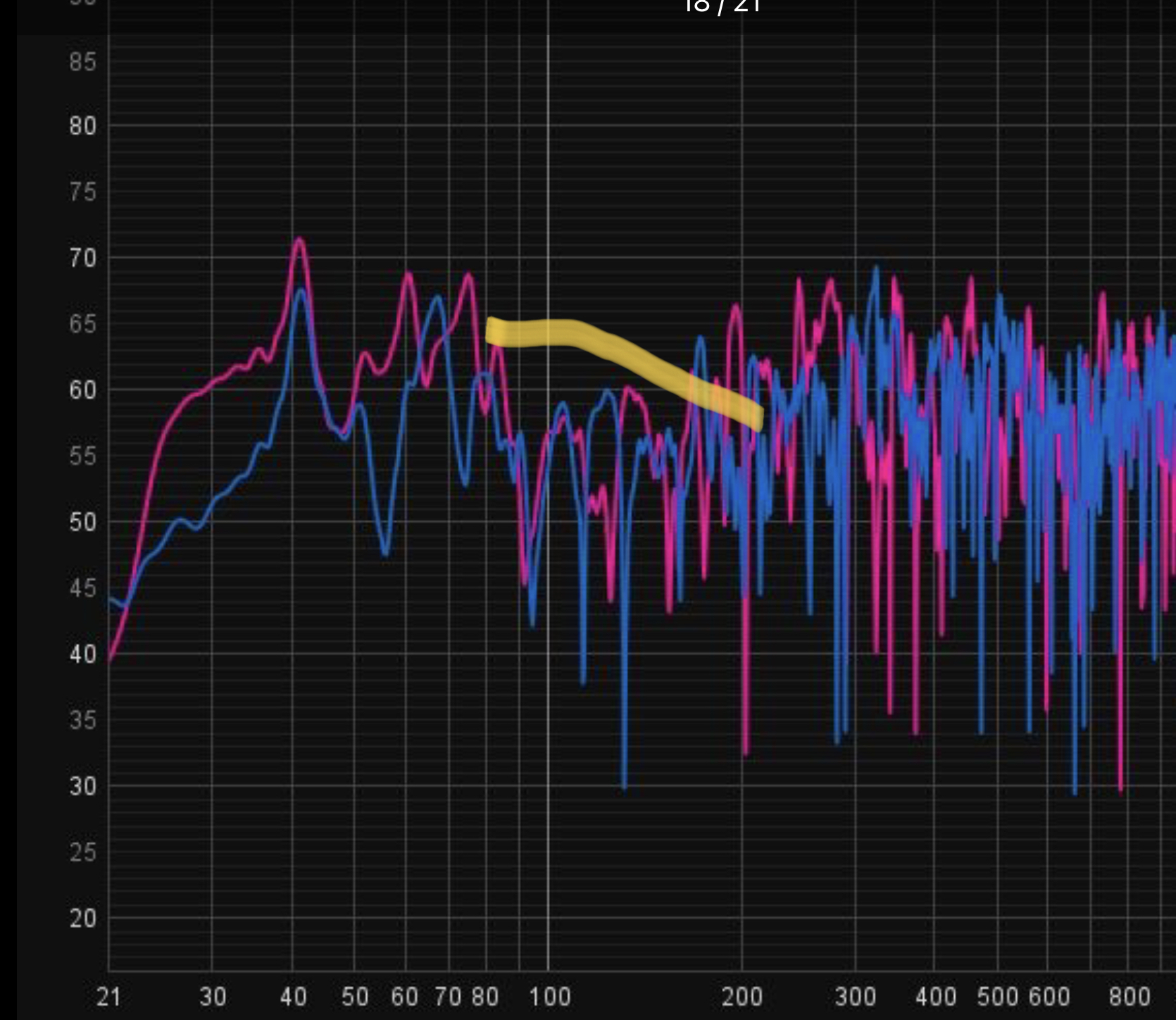Click the 40 label on the vertical level axis

pos(82,654)
